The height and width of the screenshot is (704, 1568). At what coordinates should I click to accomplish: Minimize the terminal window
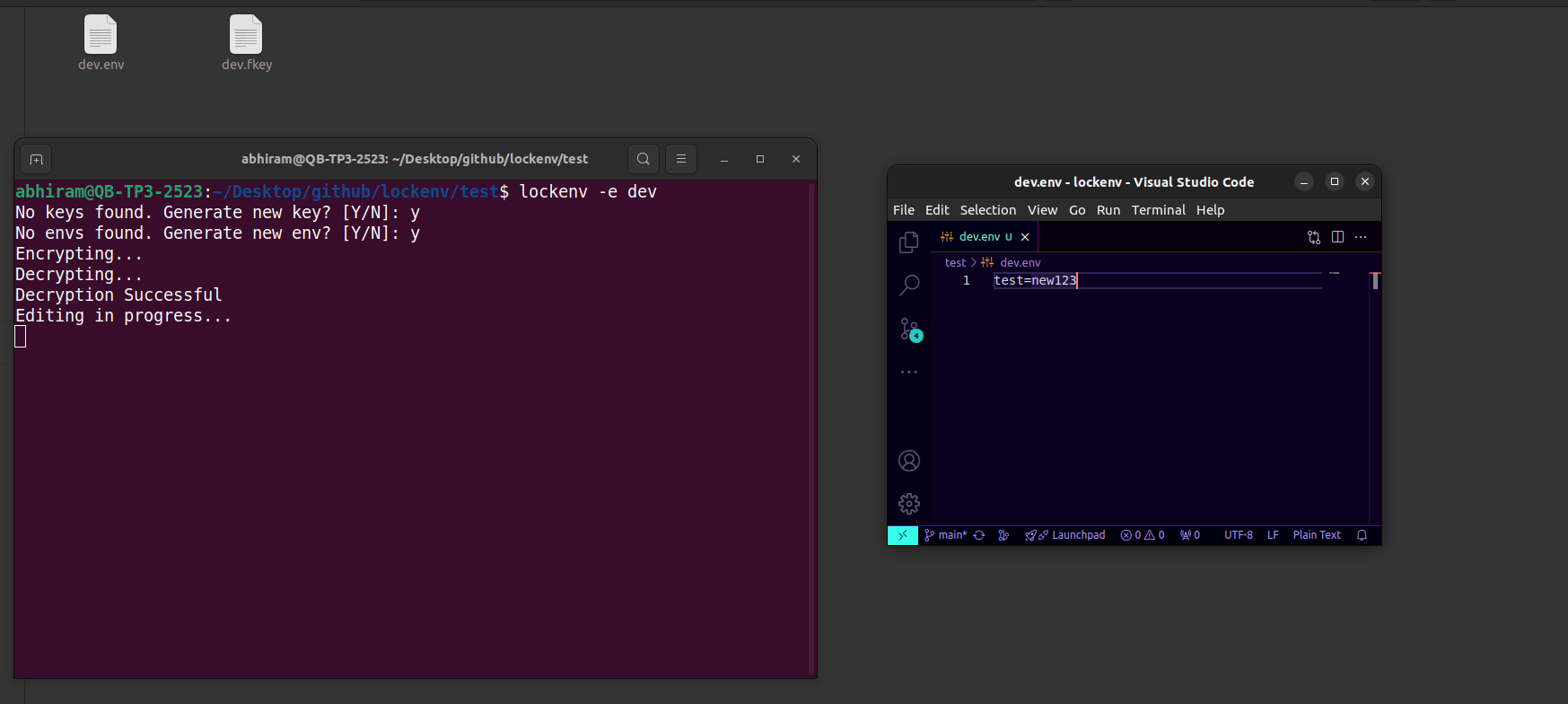(x=724, y=159)
